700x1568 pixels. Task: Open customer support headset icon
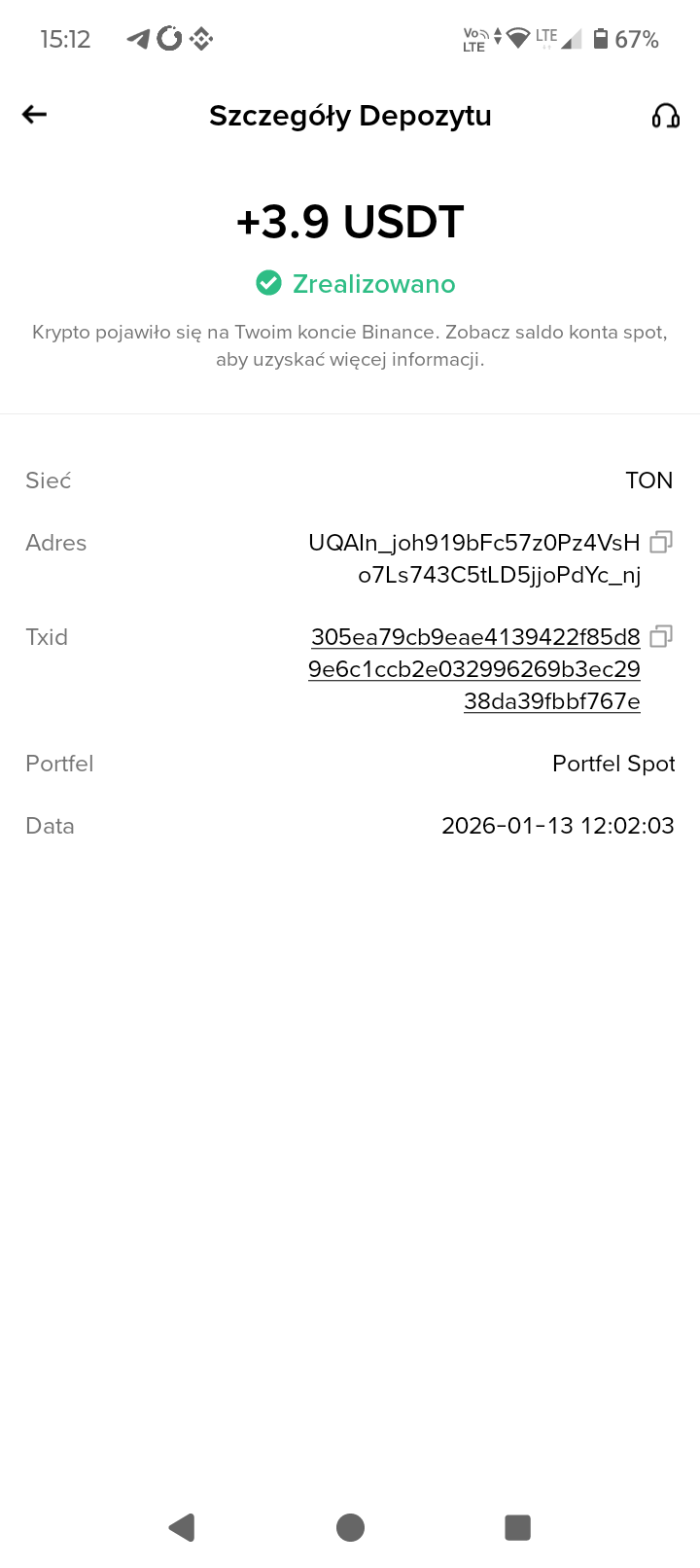point(665,116)
